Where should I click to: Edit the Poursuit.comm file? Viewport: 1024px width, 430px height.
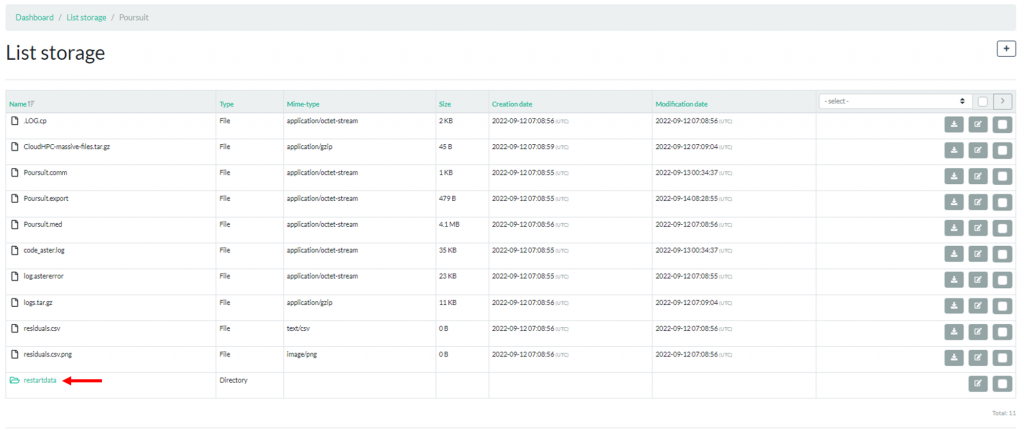click(x=978, y=176)
